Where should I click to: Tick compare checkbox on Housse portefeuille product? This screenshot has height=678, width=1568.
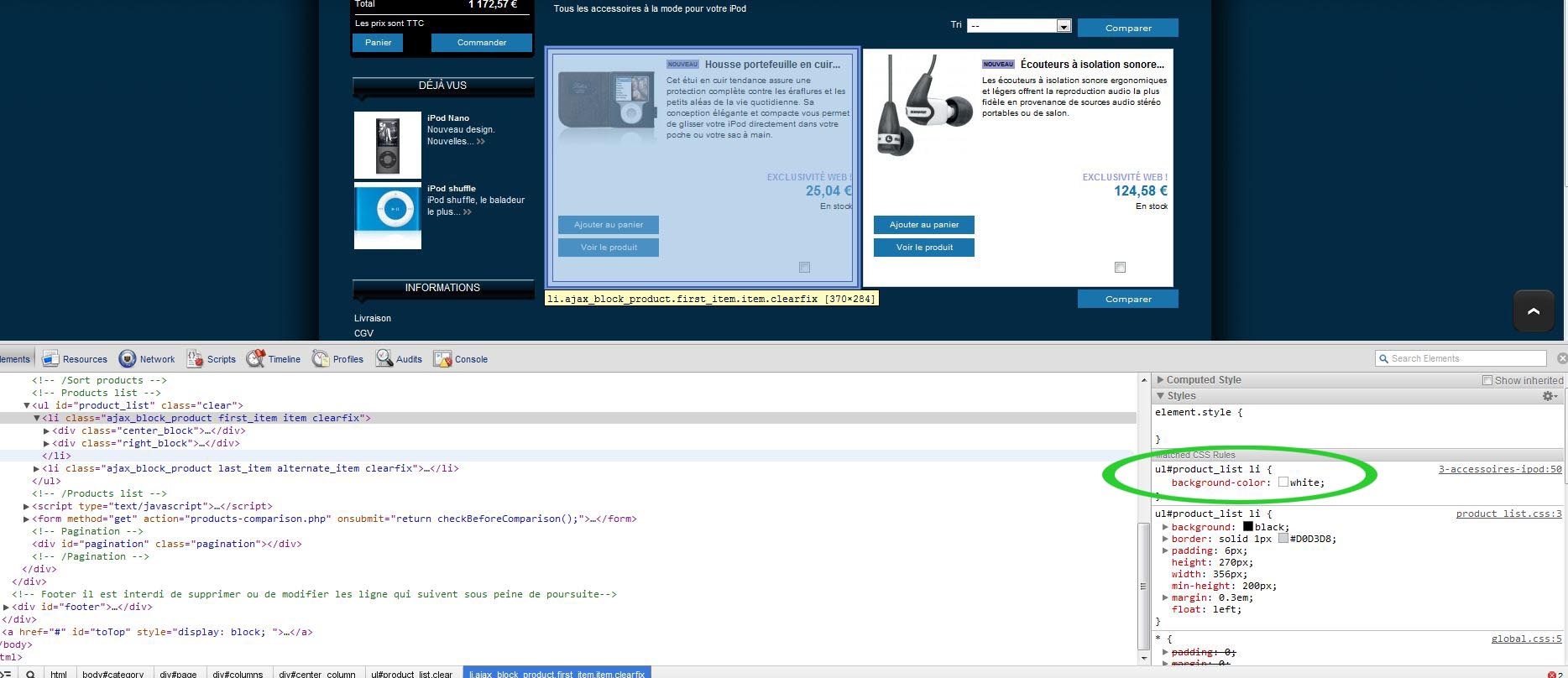pos(804,267)
